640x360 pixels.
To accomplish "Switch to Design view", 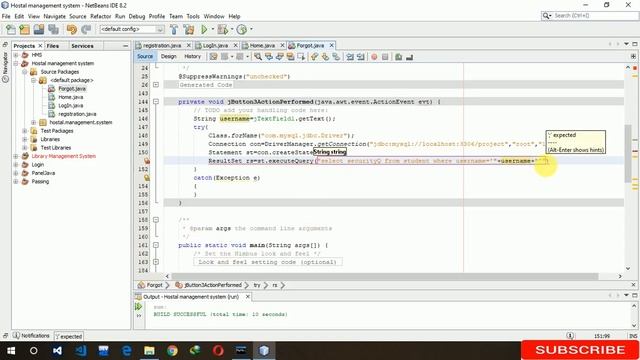I will (169, 57).
